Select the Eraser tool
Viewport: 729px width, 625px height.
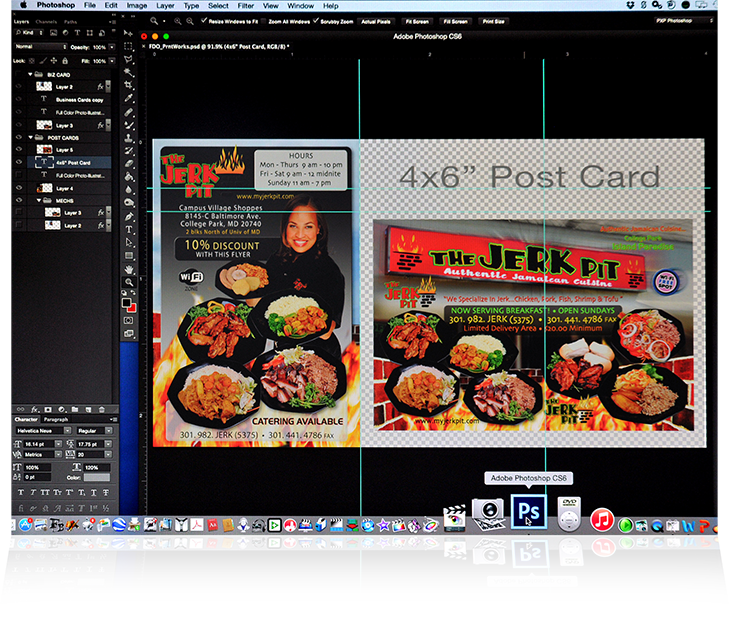(x=129, y=164)
